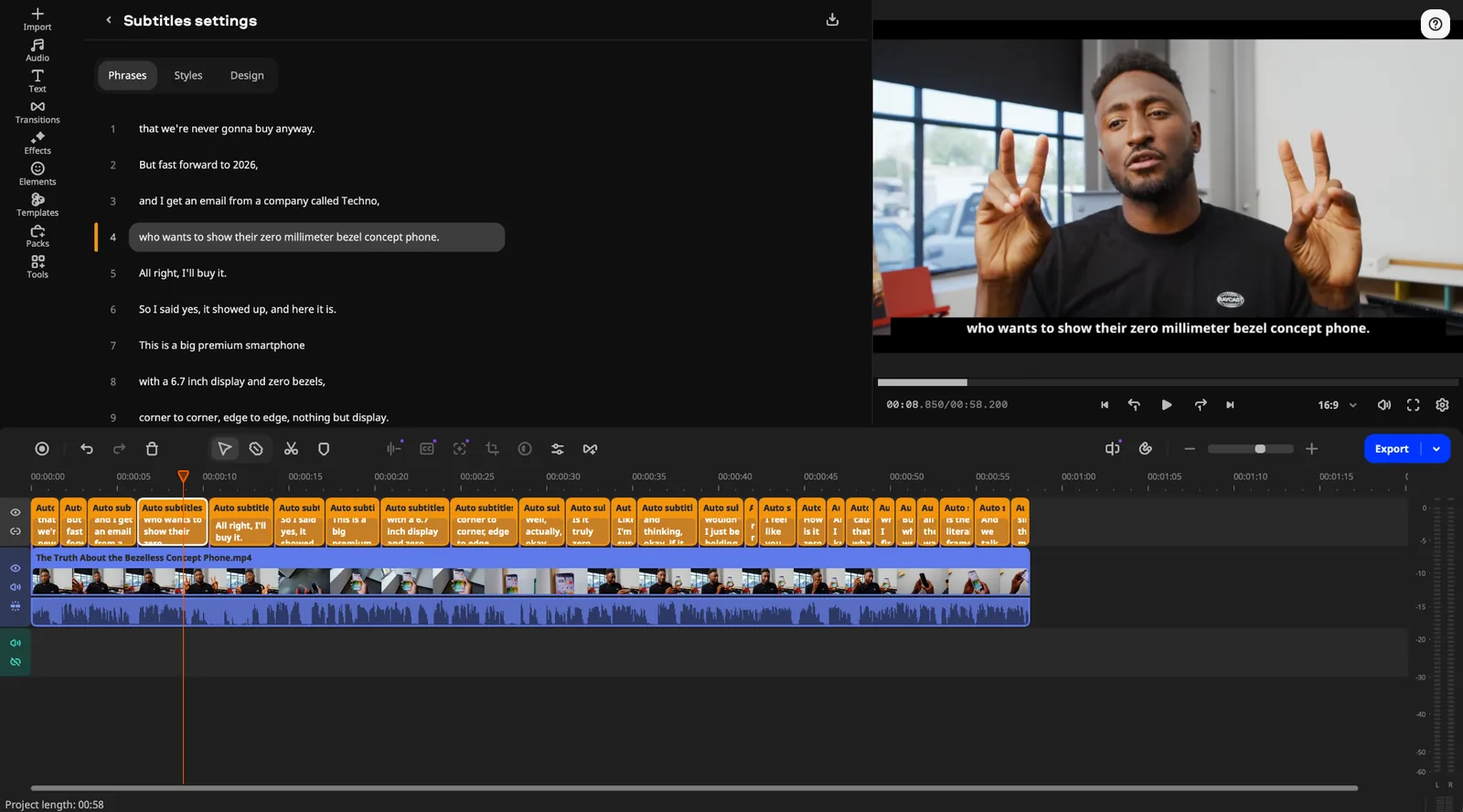Open the Packs panel

pos(37,236)
